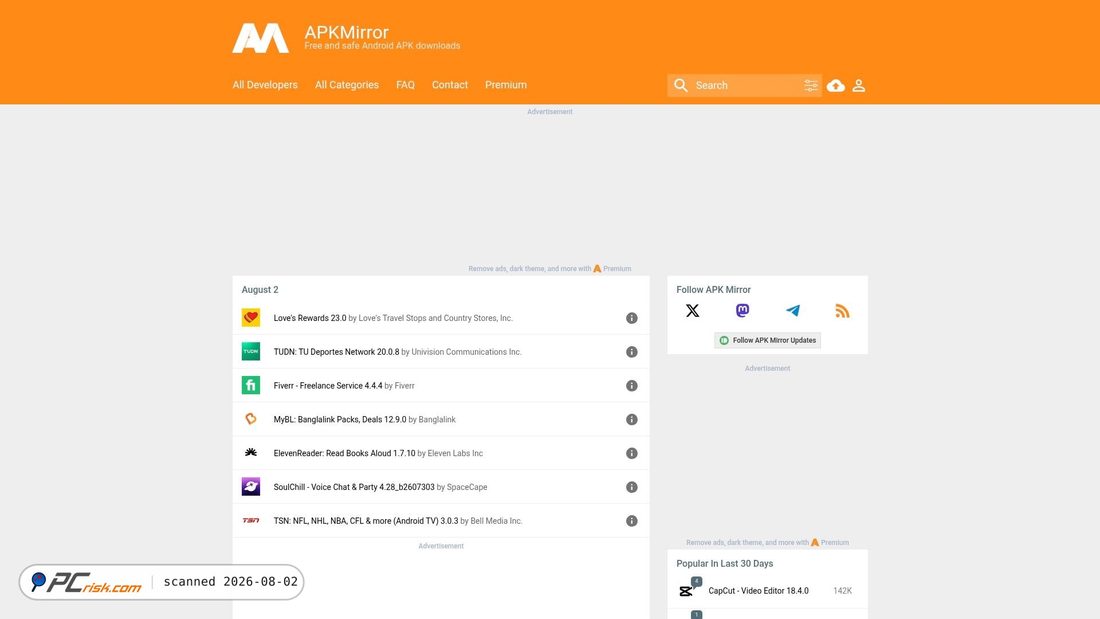Click the "August 2" date heading
This screenshot has width=1100, height=619.
click(x=260, y=290)
